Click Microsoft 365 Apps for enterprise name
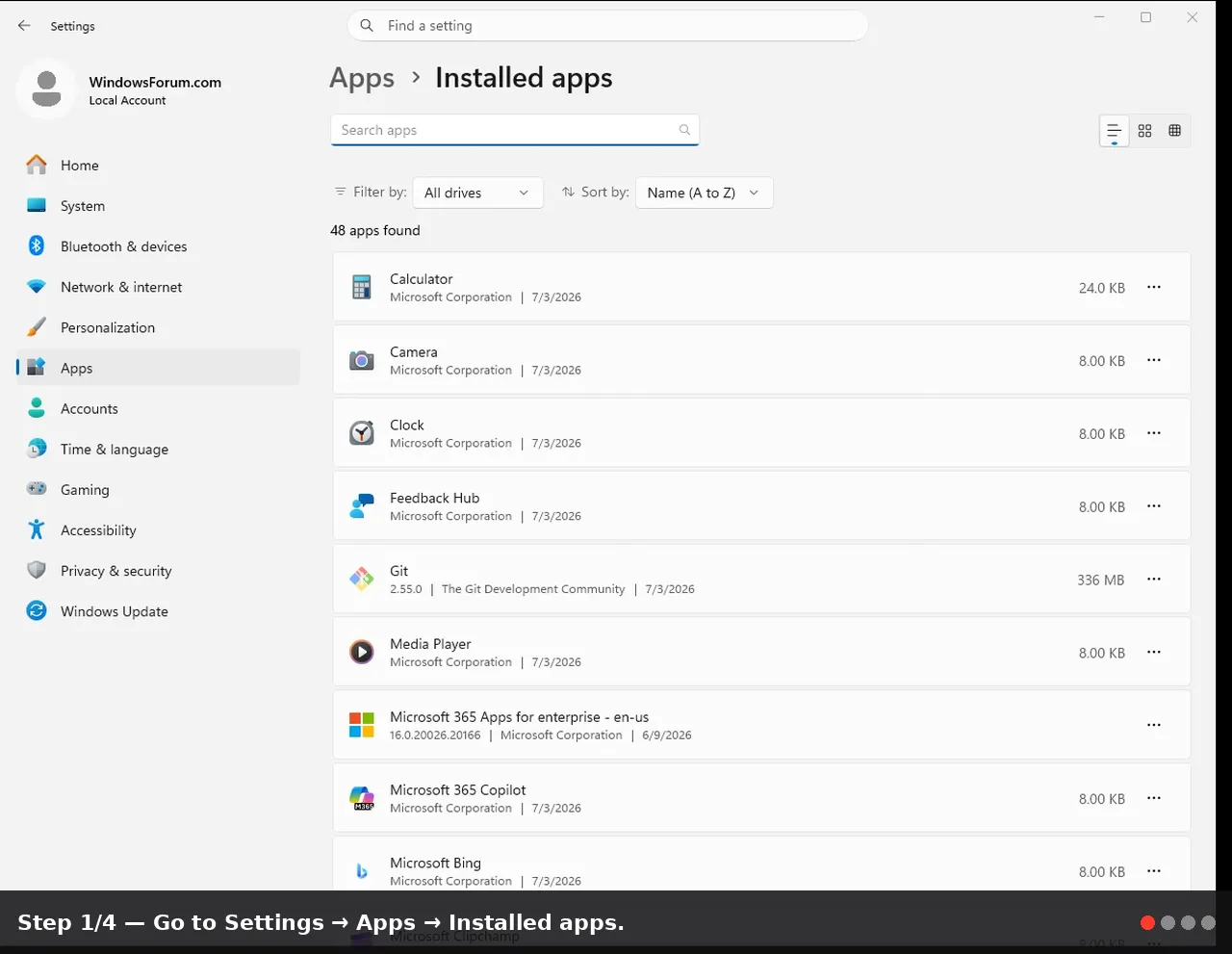 [x=519, y=717]
